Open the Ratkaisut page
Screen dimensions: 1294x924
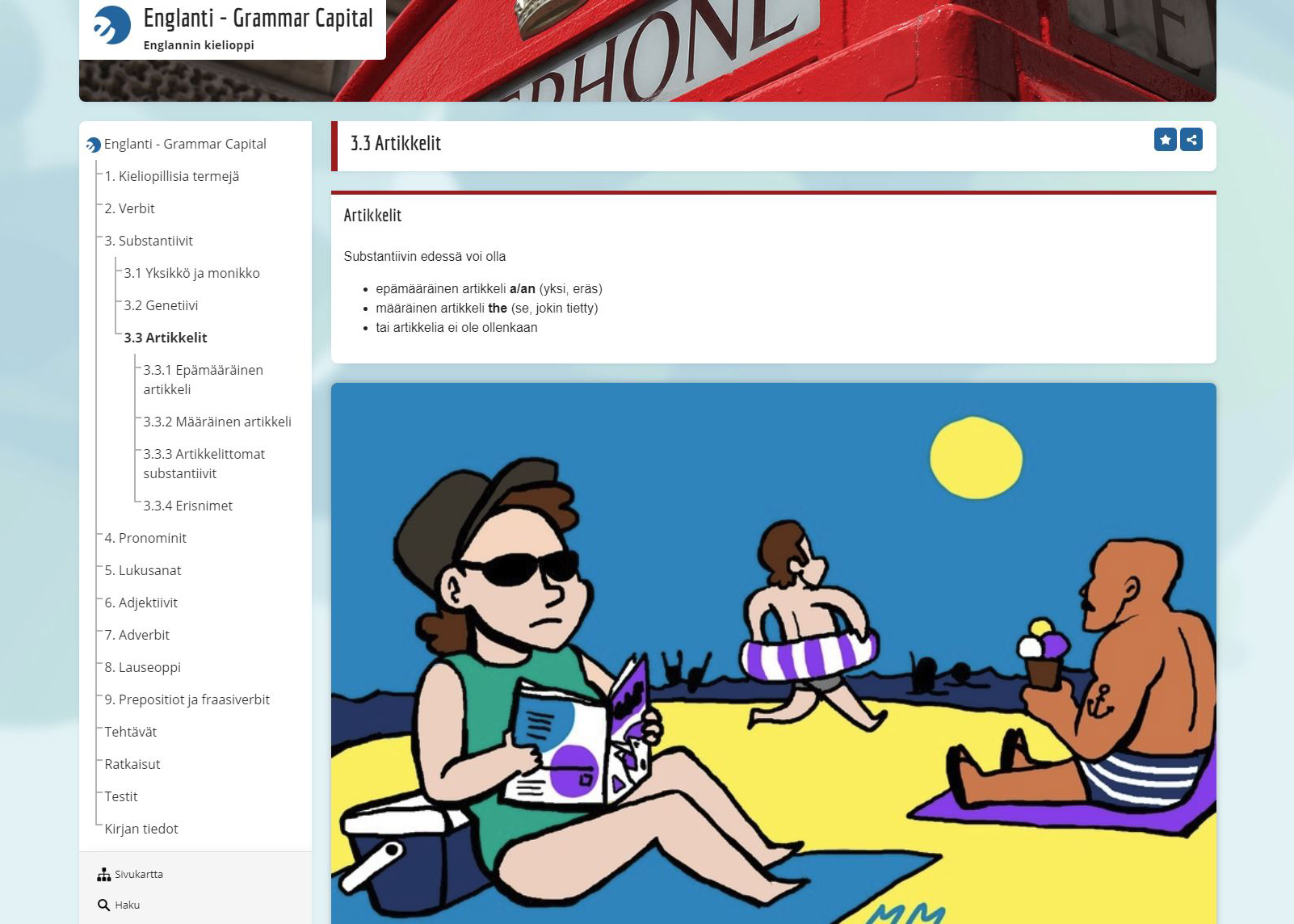pos(132,764)
